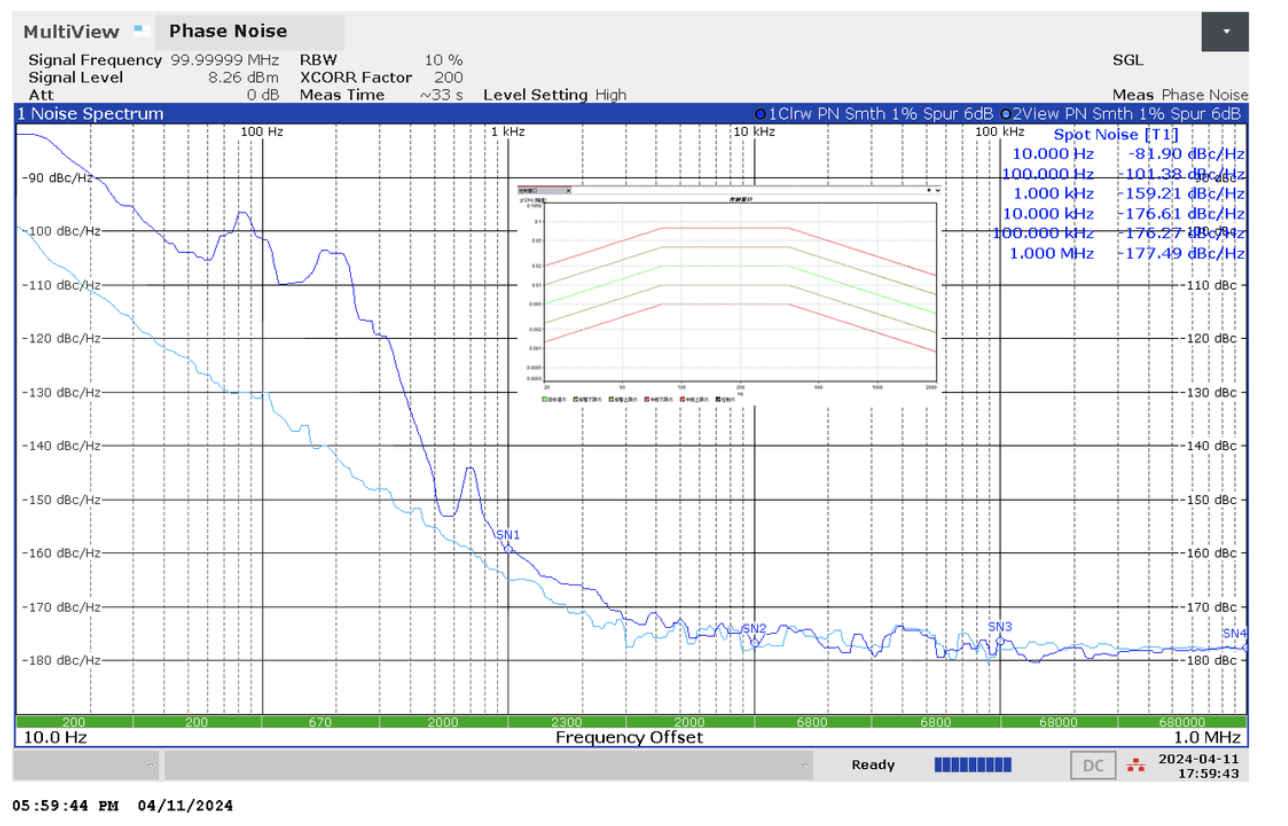Toggle the last black legend checkbox
Viewport: 1288px width, 826px height.
click(719, 399)
